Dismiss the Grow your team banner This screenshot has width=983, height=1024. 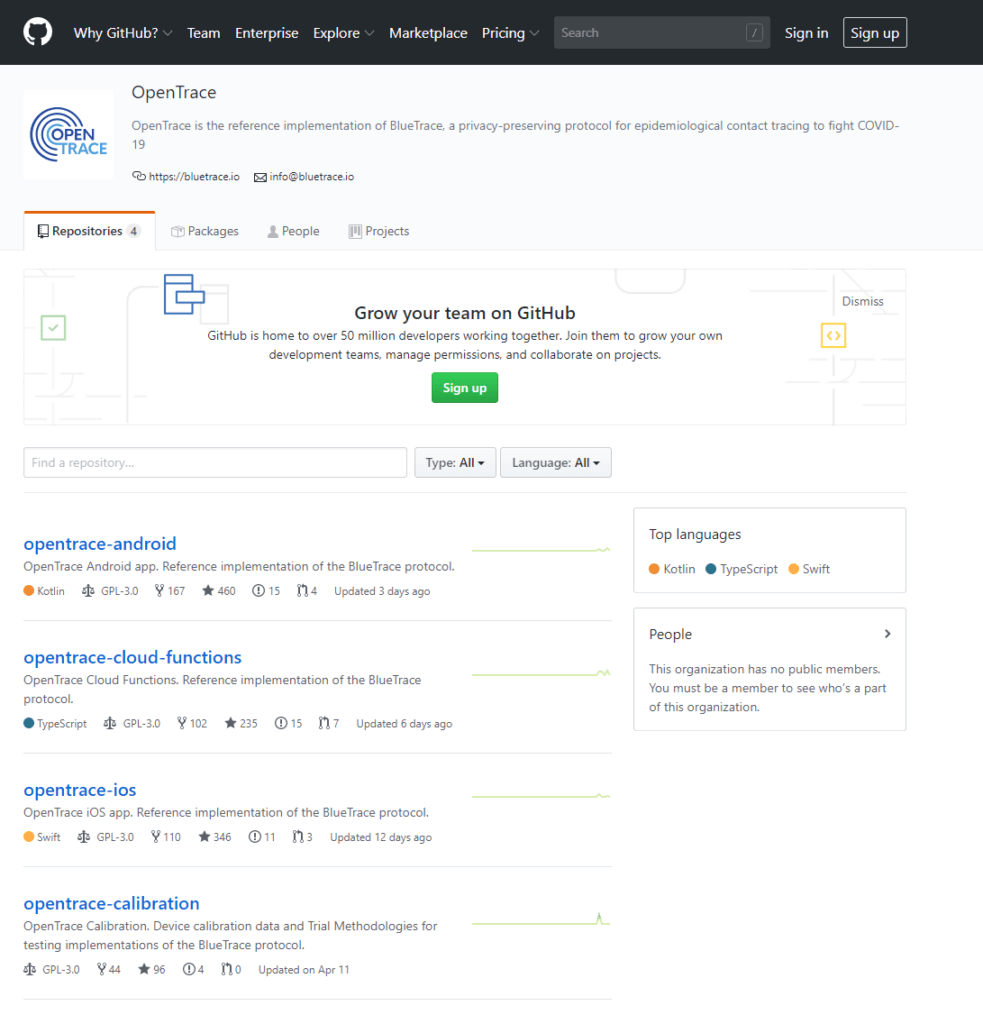point(862,301)
